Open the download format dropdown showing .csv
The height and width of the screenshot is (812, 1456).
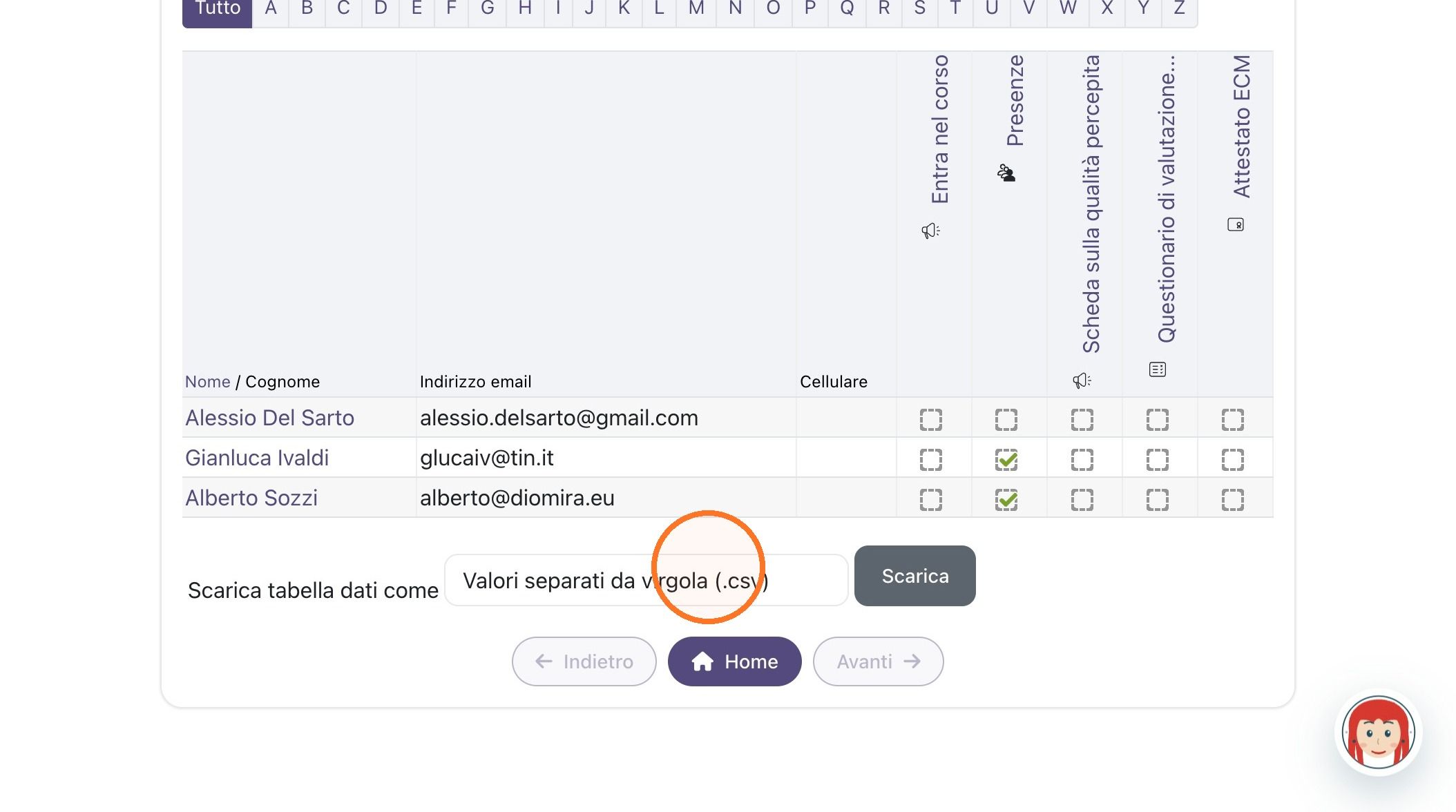tap(646, 581)
